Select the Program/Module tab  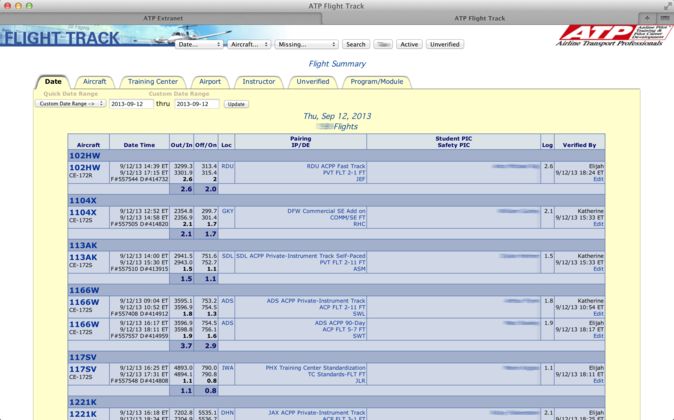click(376, 82)
